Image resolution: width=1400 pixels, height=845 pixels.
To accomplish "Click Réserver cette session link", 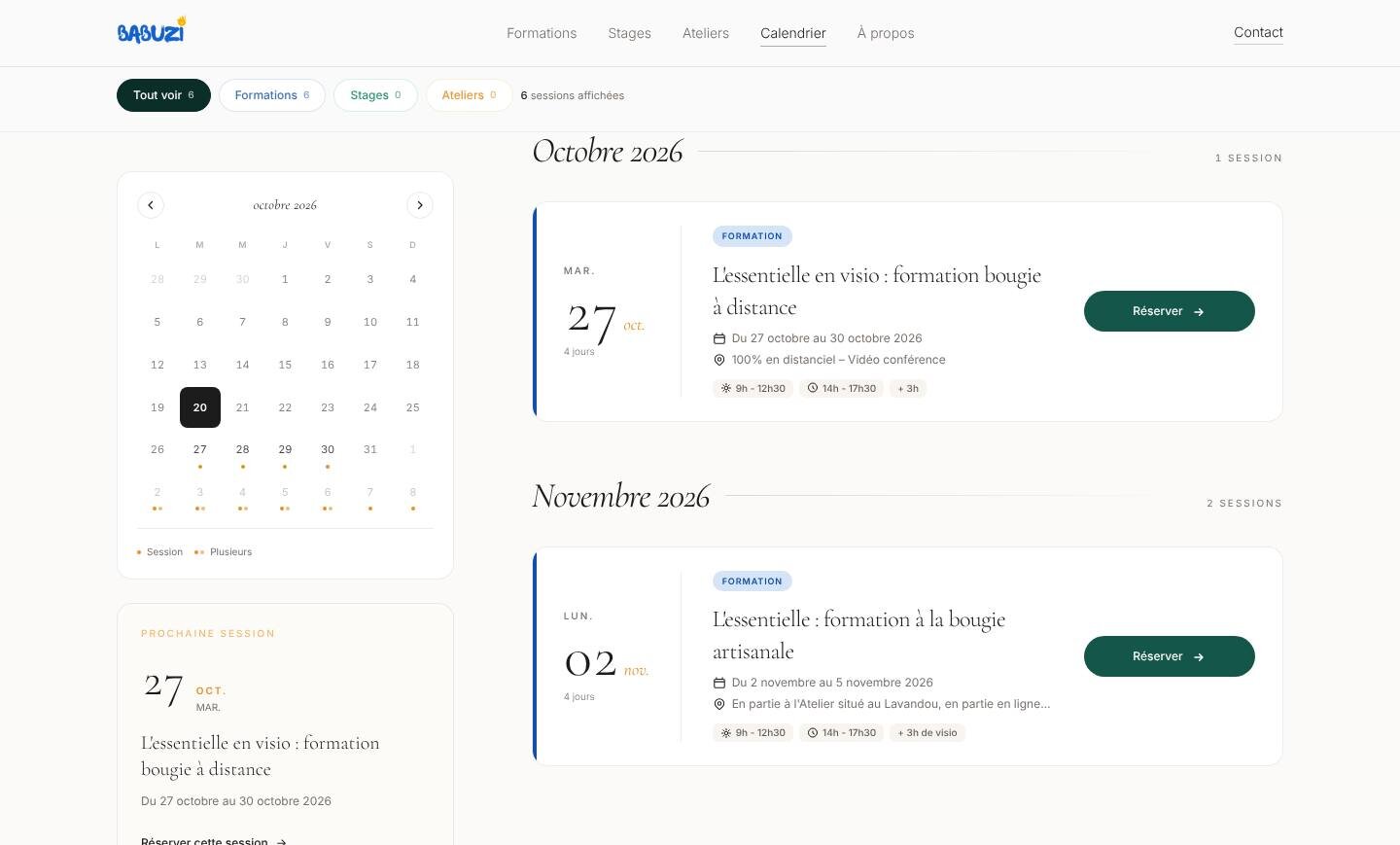I will pos(214,841).
